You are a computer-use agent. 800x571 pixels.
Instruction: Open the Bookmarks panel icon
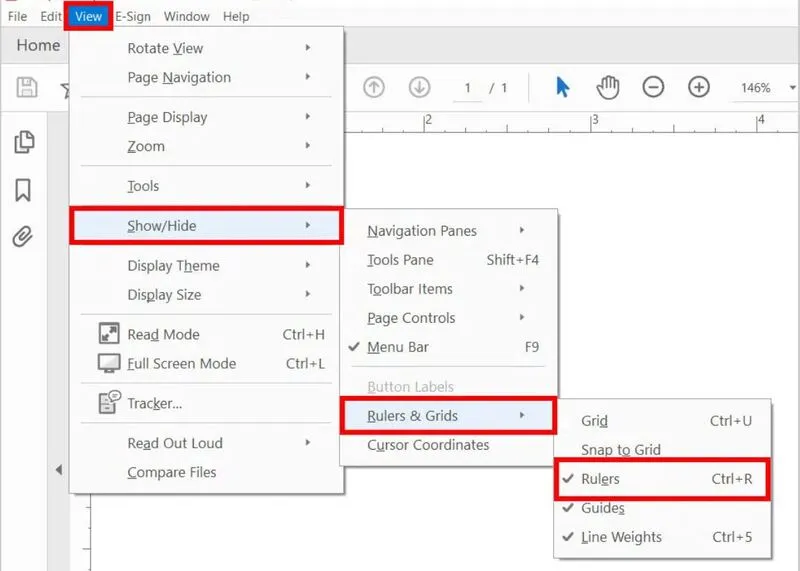click(23, 190)
